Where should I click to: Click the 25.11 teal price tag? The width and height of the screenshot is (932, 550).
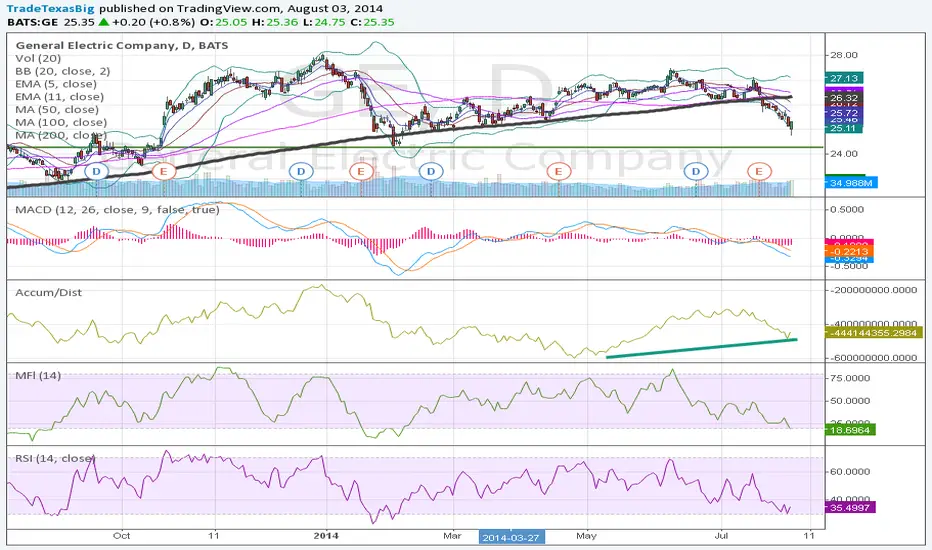(x=844, y=128)
